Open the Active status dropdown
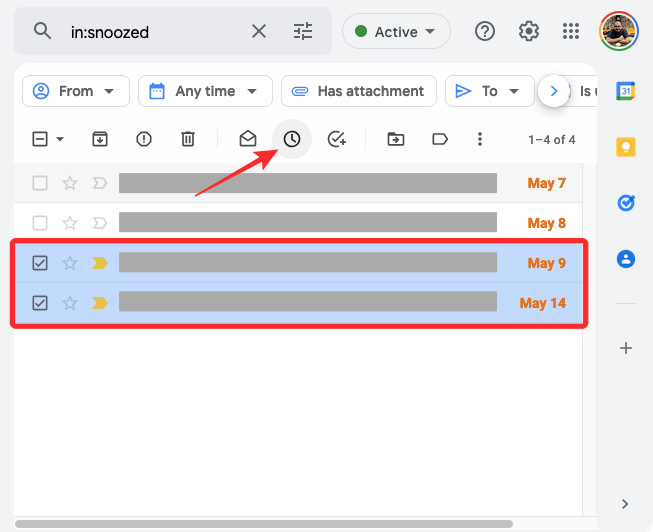Screen dimensions: 653x532 [396, 31]
